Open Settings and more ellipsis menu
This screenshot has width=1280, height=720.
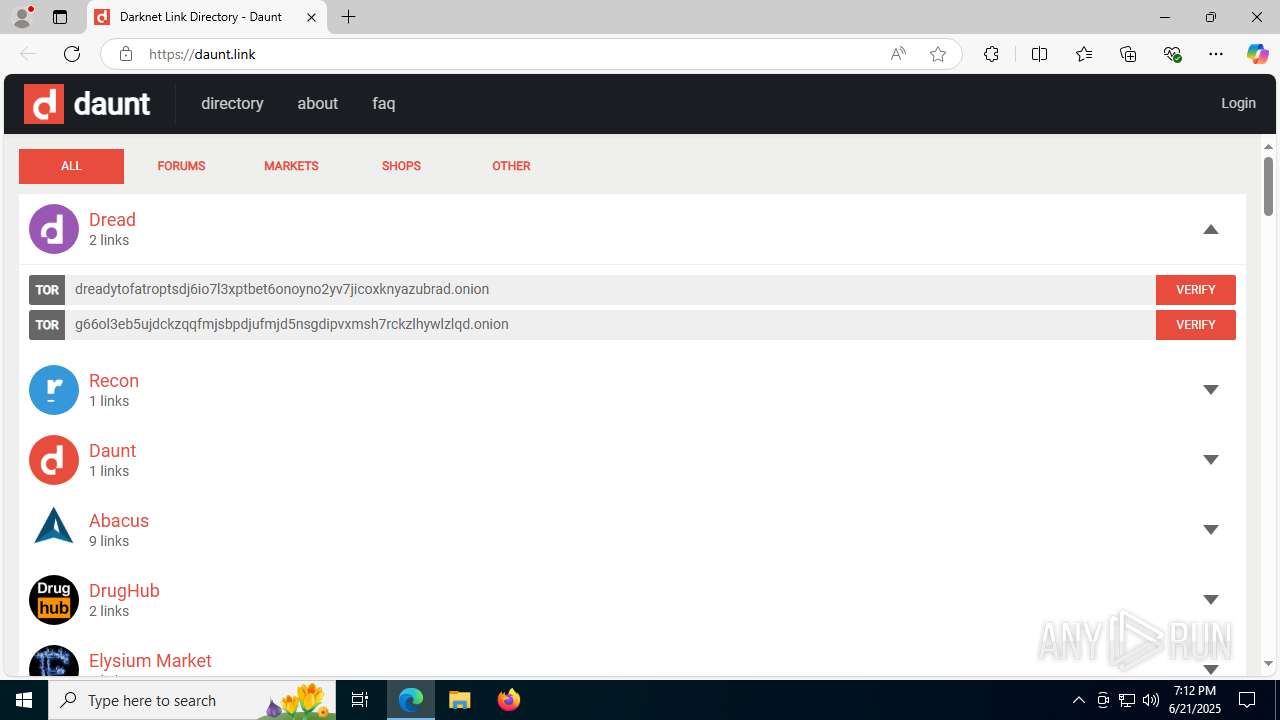pos(1216,54)
